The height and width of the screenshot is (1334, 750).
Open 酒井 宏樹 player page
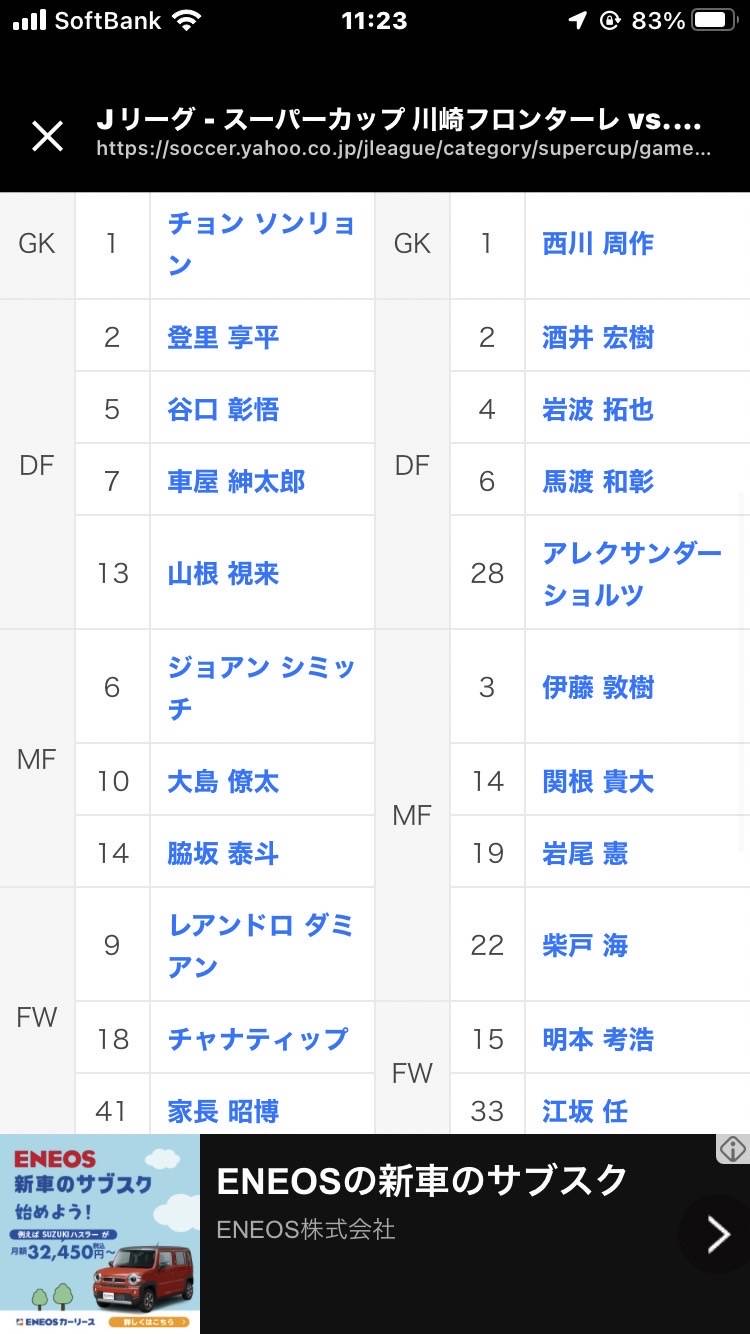598,337
